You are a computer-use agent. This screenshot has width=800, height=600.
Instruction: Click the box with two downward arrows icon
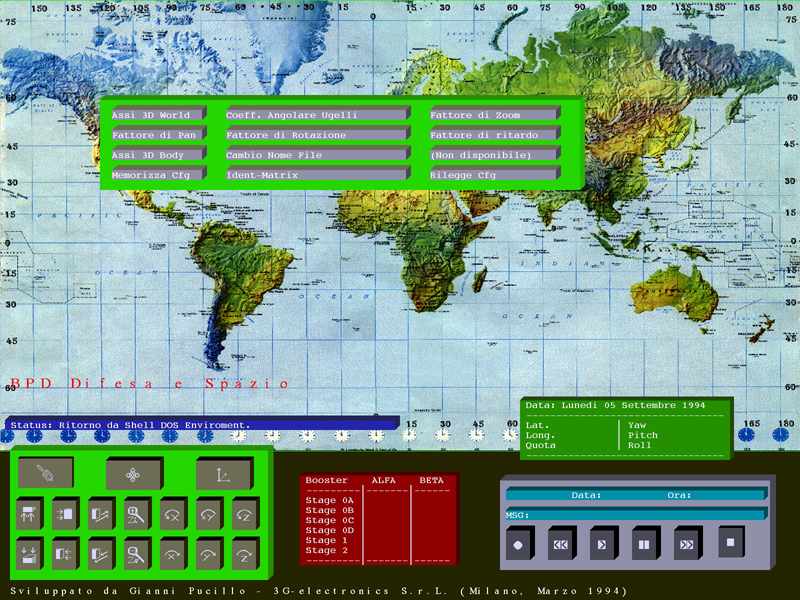click(x=29, y=555)
